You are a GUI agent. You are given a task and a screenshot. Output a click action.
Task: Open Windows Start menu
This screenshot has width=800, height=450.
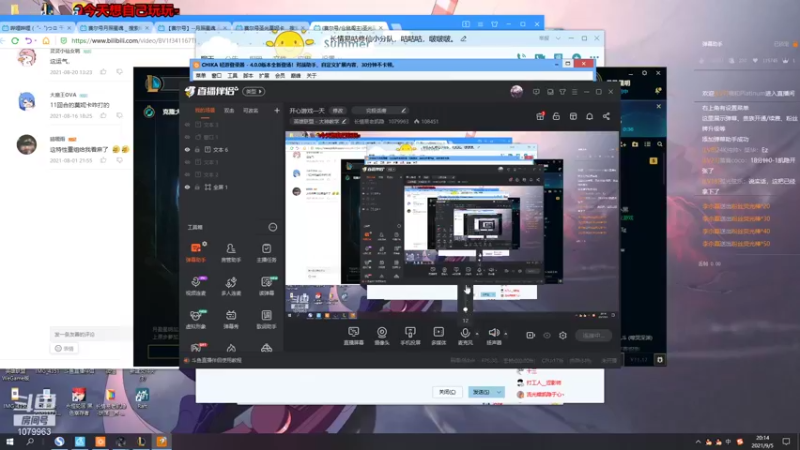(x=10, y=441)
